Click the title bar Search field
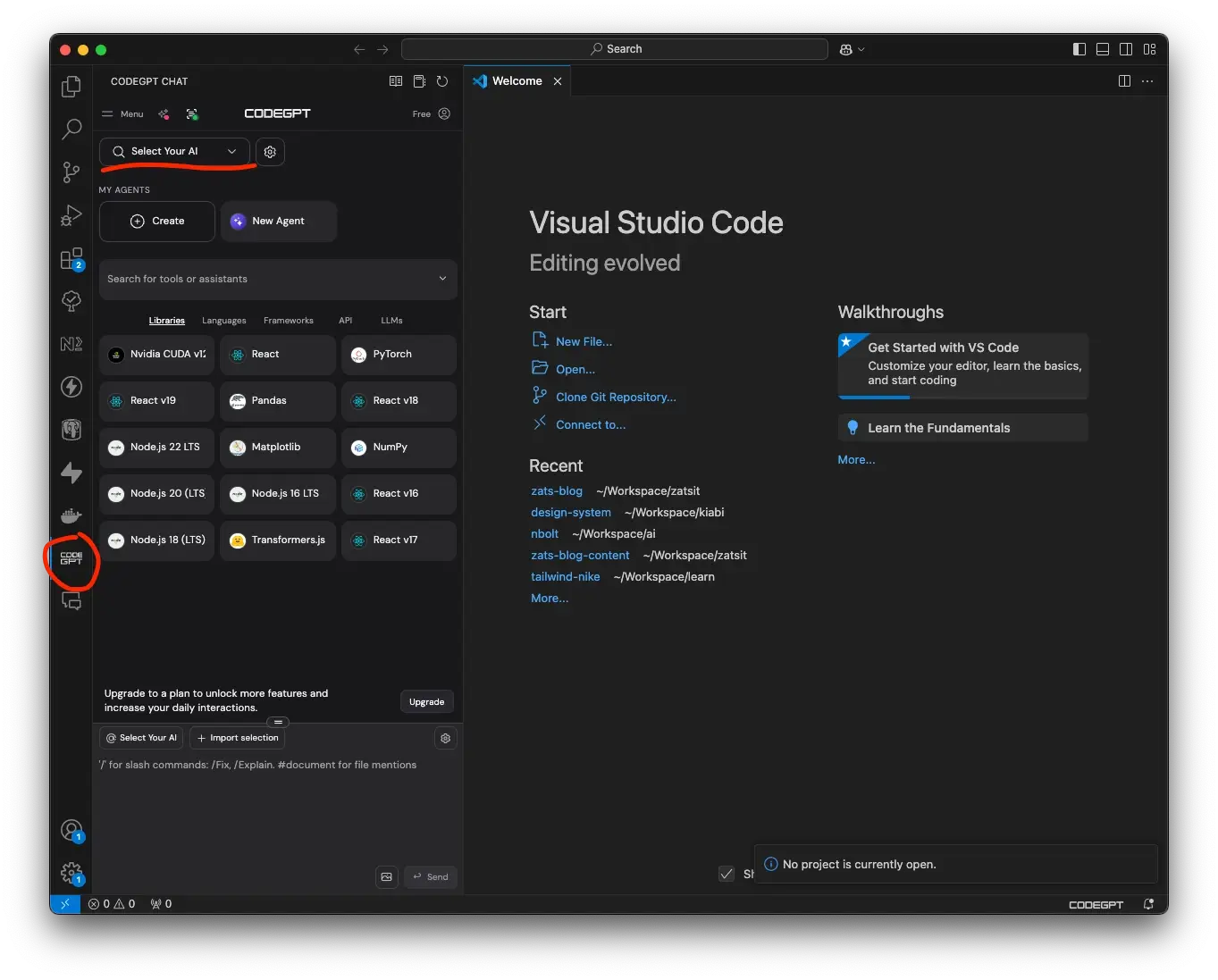The width and height of the screenshot is (1218, 980). [x=615, y=49]
